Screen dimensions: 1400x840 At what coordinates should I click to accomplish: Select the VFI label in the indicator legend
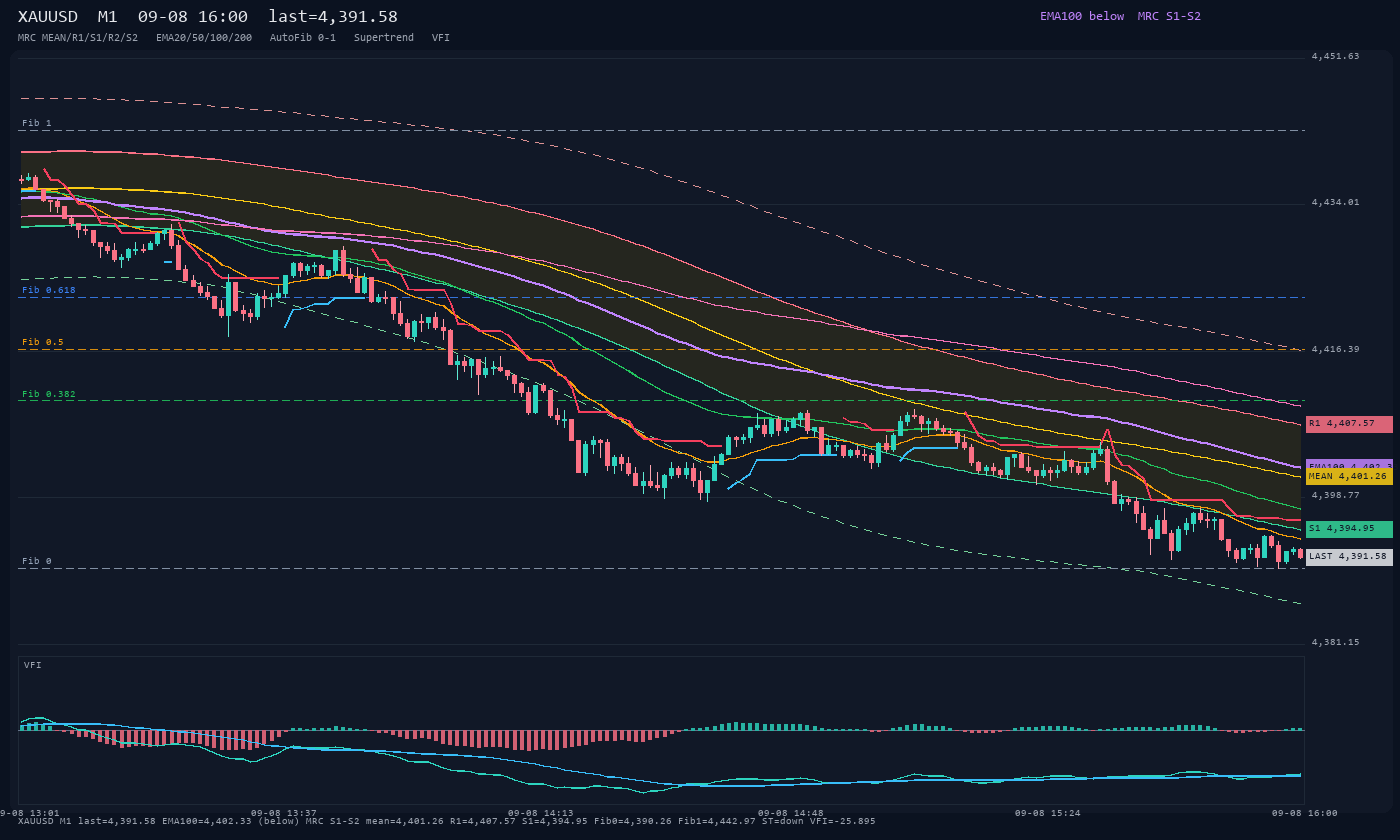click(441, 37)
